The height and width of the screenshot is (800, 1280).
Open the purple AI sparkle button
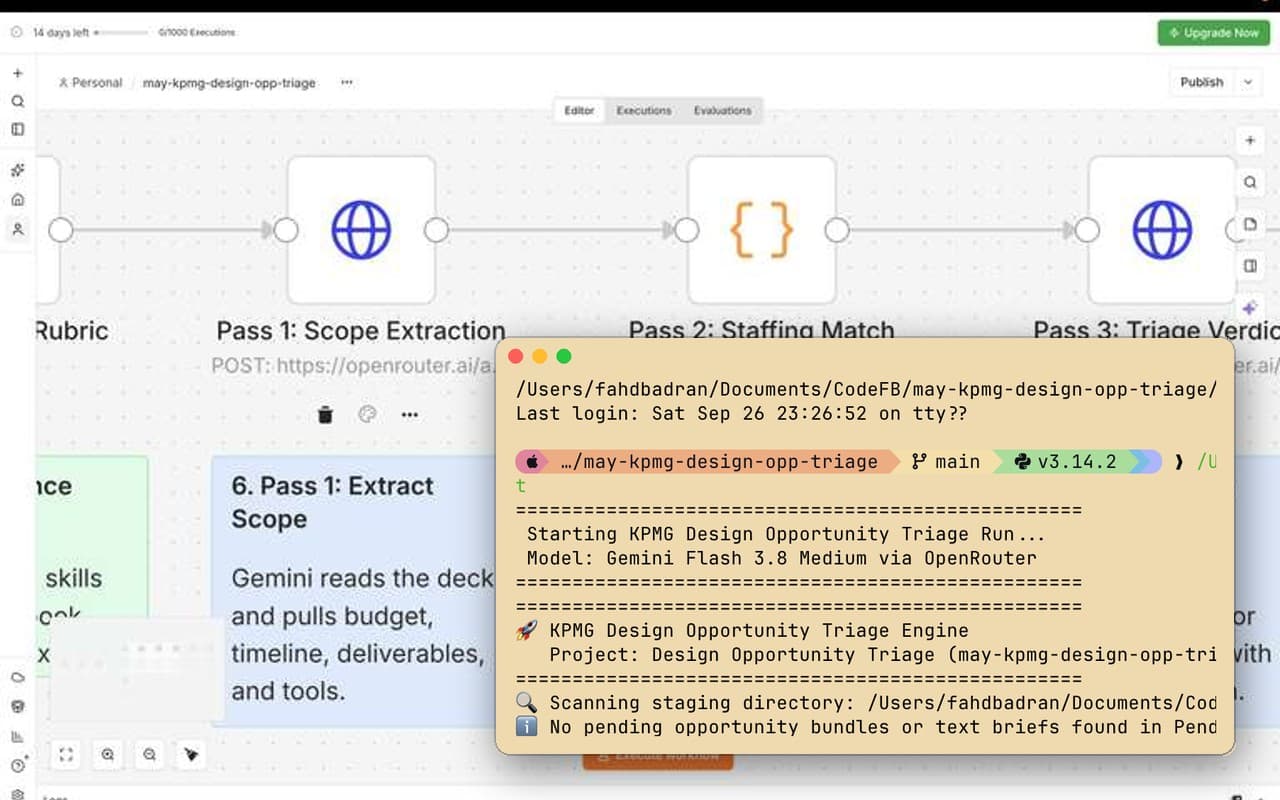(1250, 308)
